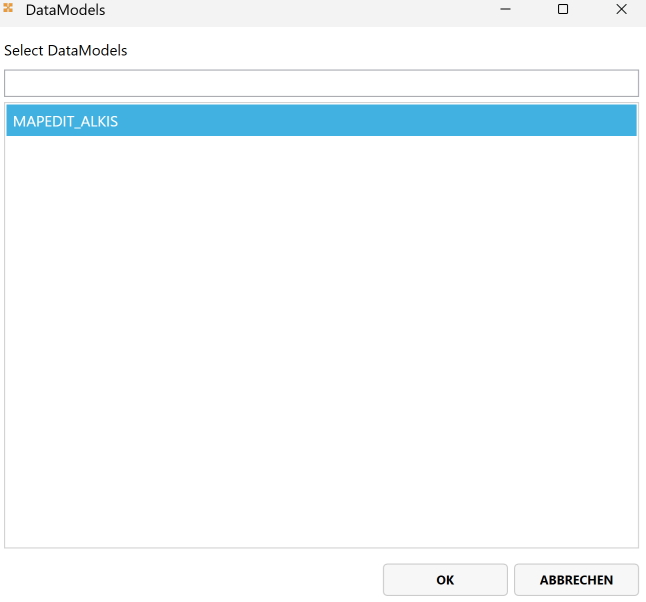Focus the search field above the list

click(320, 83)
